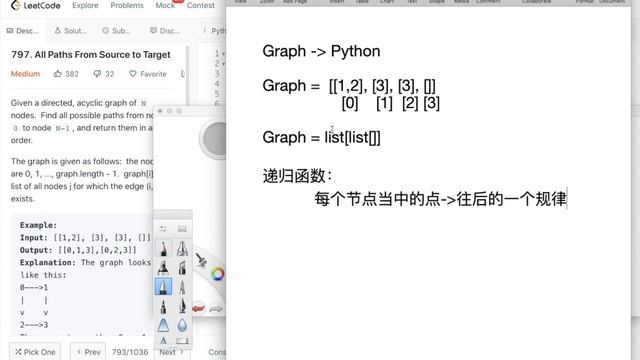Screen dimensions: 640x360
Task: Go to the previous problem with Prev
Action: 88,352
